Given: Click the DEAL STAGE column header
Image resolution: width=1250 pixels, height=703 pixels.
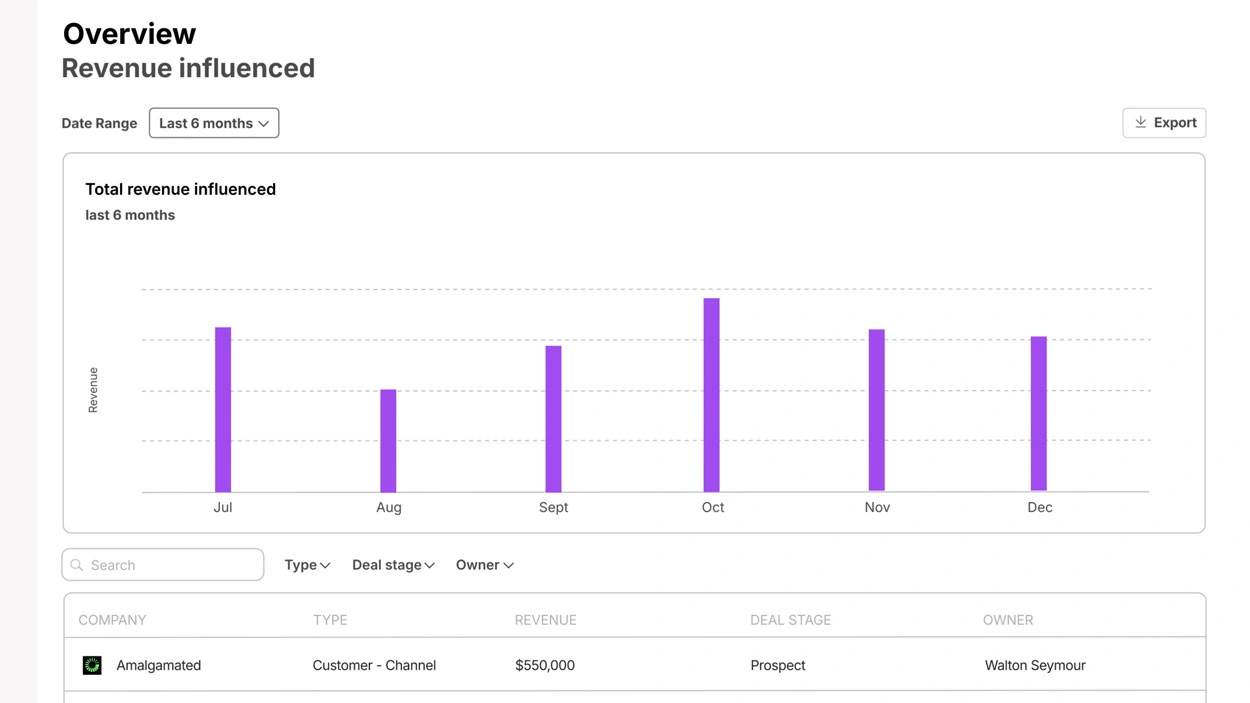Looking at the screenshot, I should point(790,620).
